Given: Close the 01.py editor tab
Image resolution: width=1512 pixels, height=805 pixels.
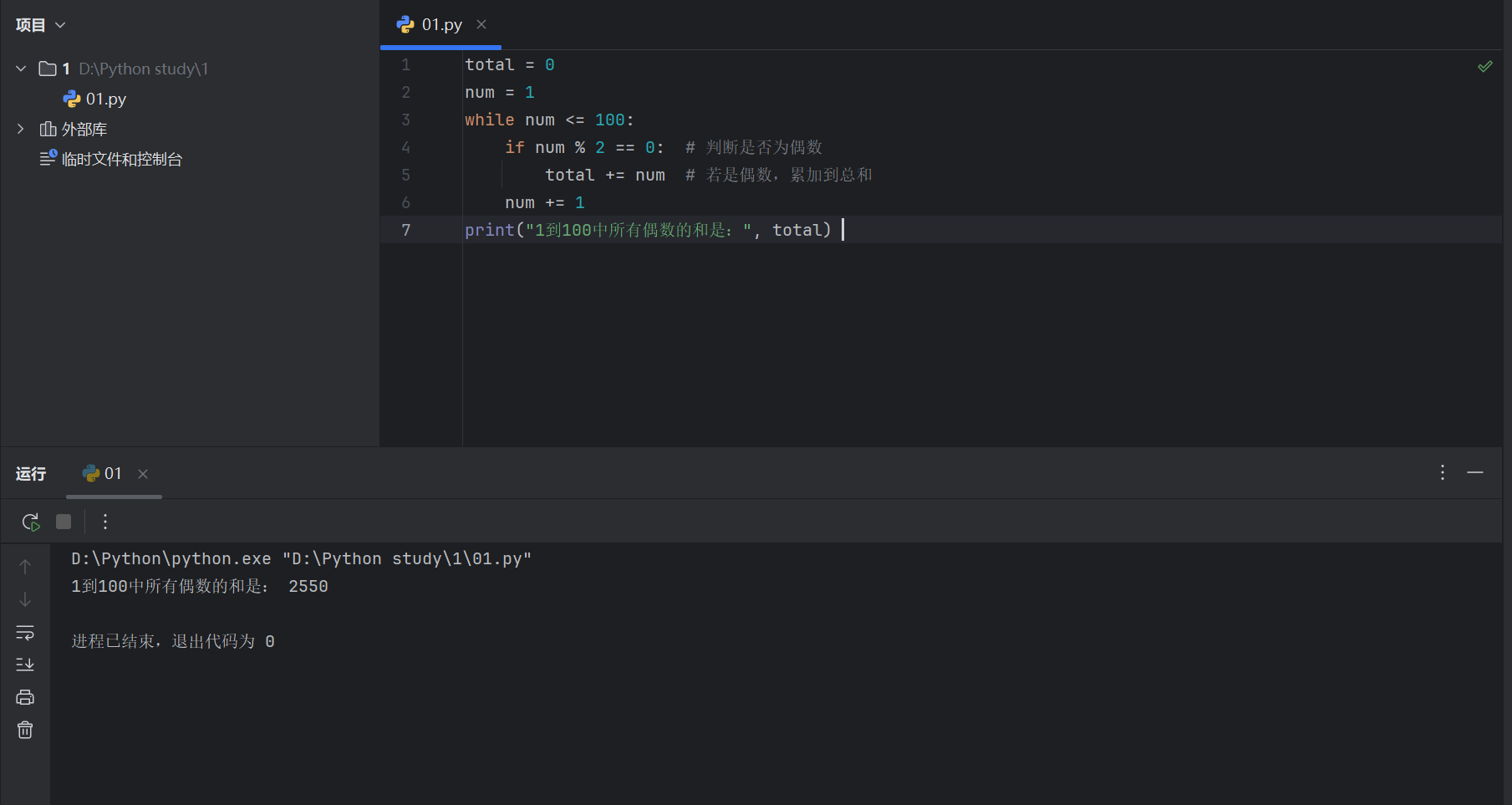Looking at the screenshot, I should coord(481,24).
